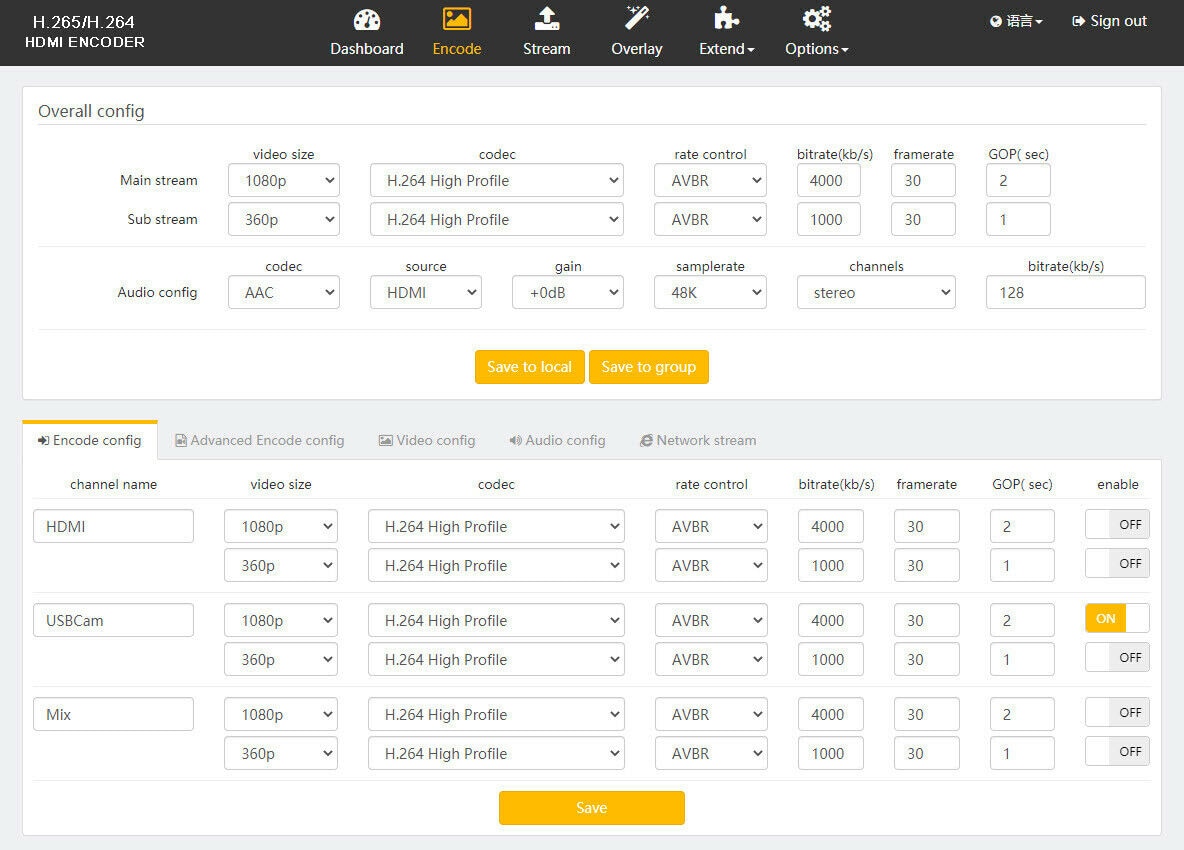Open Sub stream video size dropdown
This screenshot has height=850, width=1184.
(284, 220)
